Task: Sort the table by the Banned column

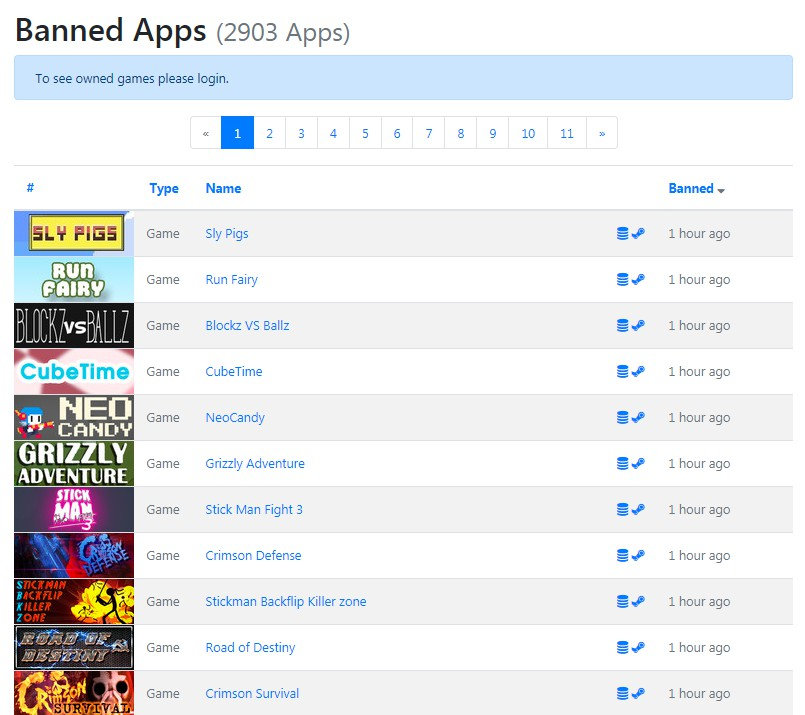Action: tap(691, 189)
